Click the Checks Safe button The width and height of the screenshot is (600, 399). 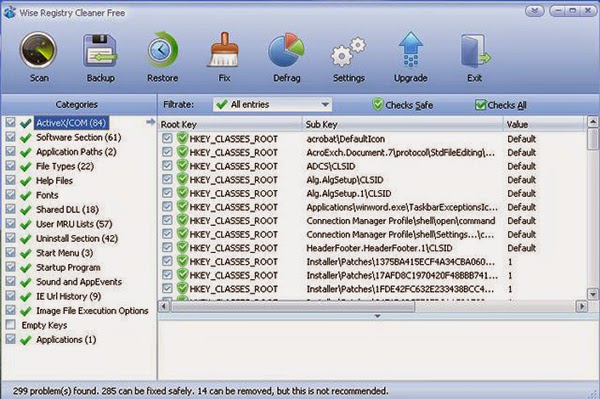tap(403, 105)
